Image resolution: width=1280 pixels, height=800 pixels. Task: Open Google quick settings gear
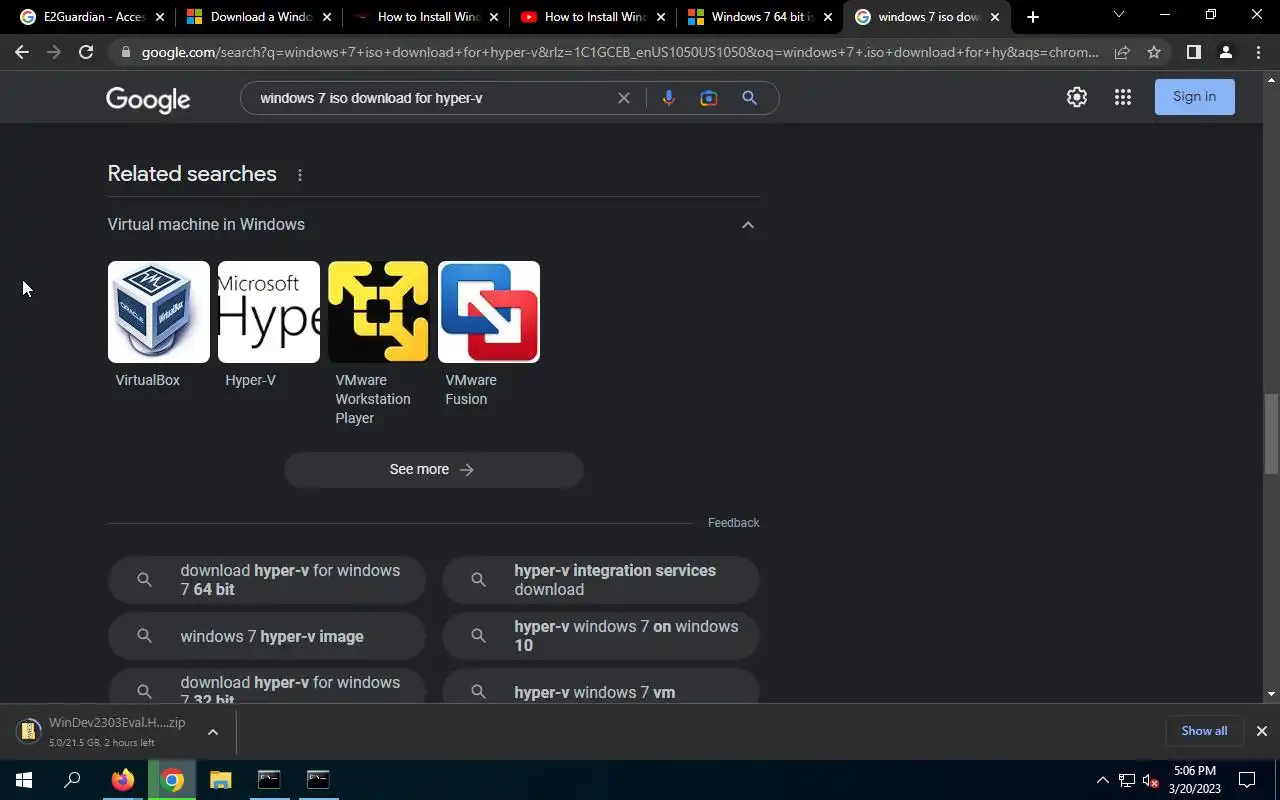1077,97
